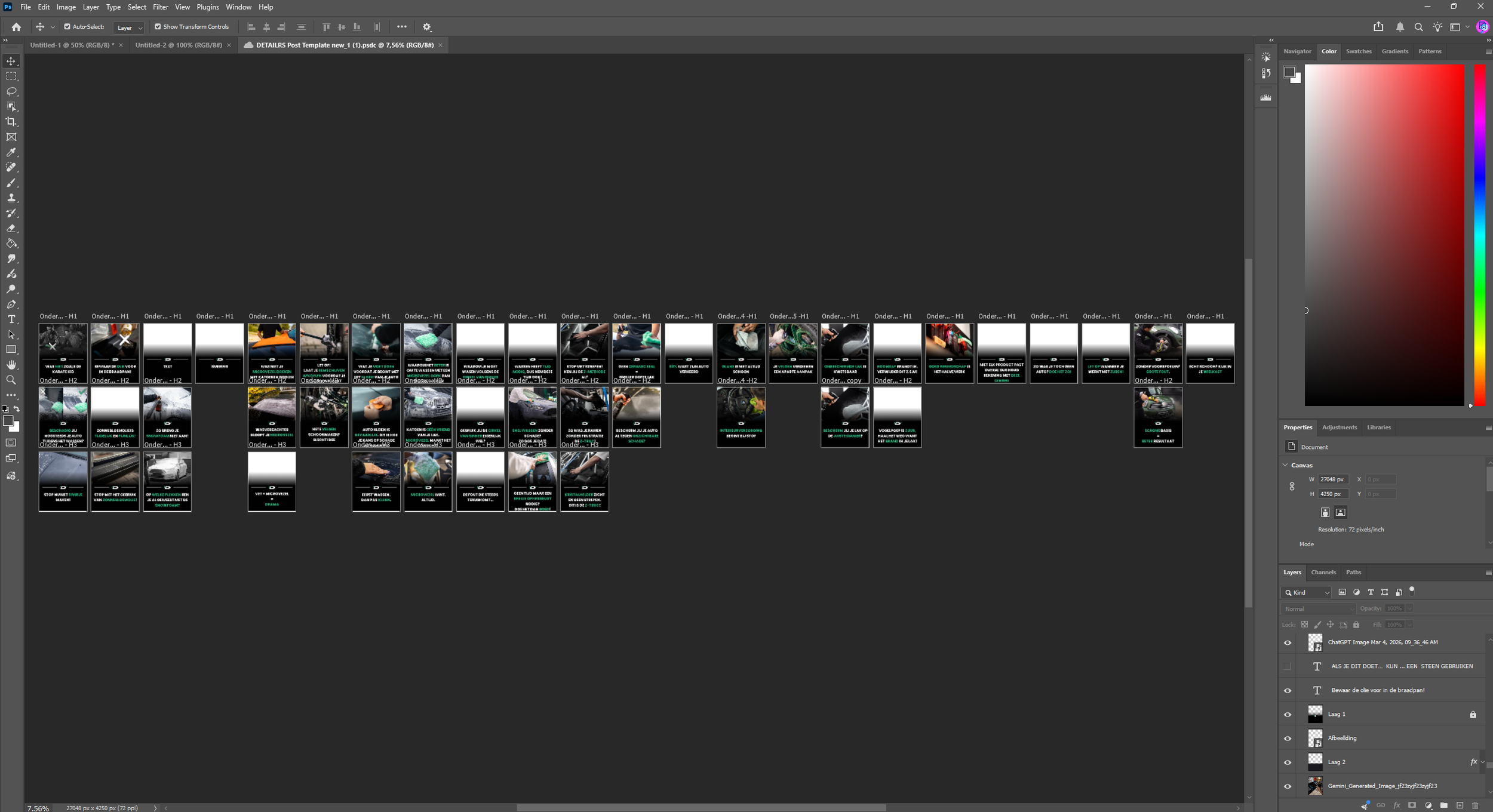This screenshot has height=812, width=1493.
Task: Open the Layers panel options menu
Action: point(1488,573)
